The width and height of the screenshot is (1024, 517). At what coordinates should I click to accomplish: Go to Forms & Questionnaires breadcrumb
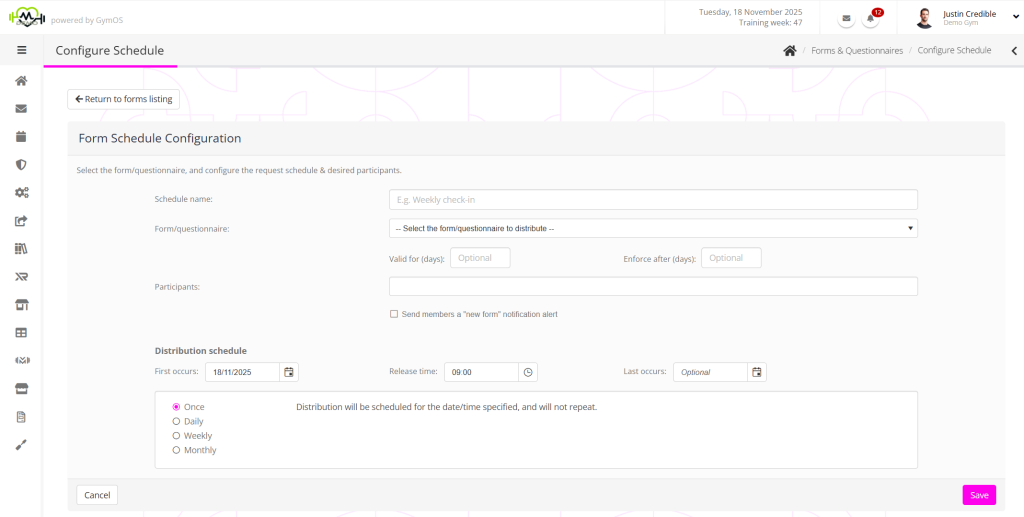(856, 51)
